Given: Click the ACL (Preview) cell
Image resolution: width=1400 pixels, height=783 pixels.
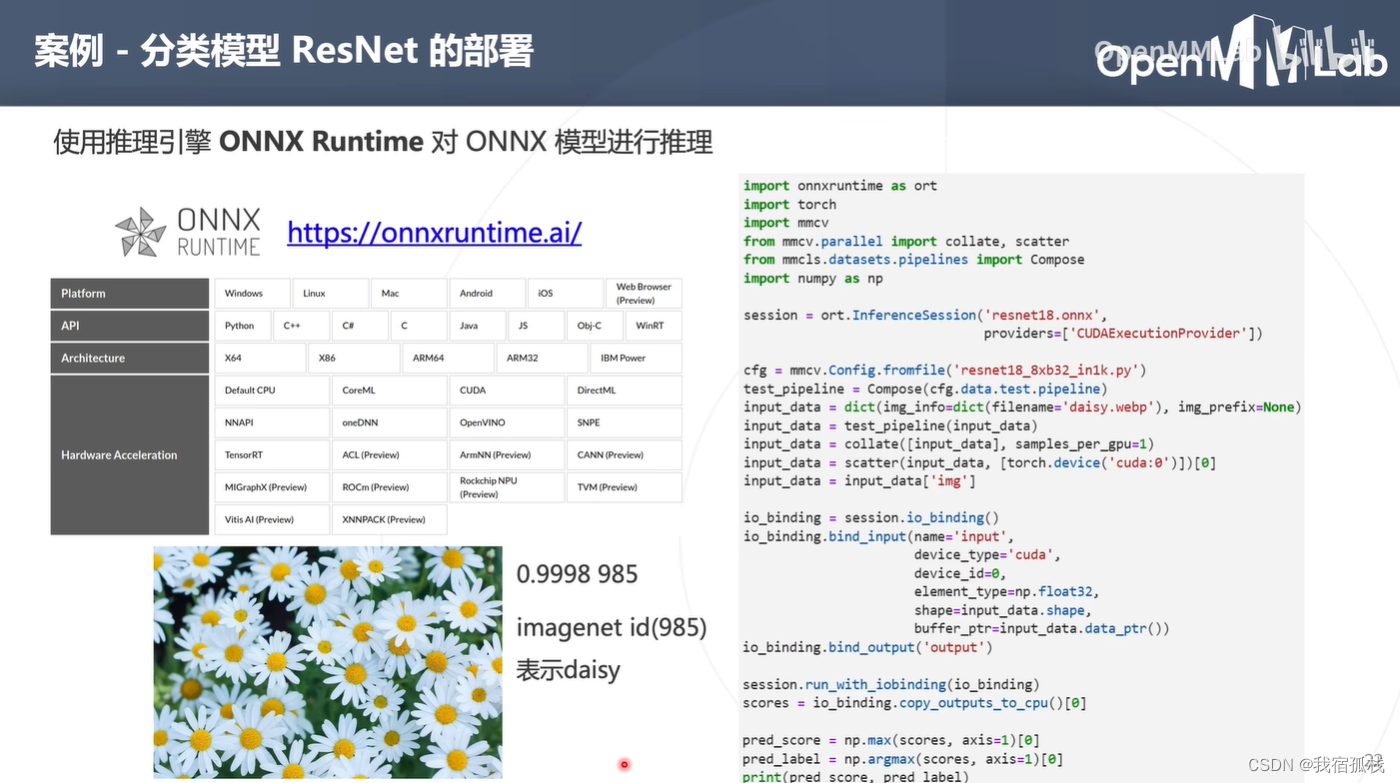Looking at the screenshot, I should click(389, 455).
